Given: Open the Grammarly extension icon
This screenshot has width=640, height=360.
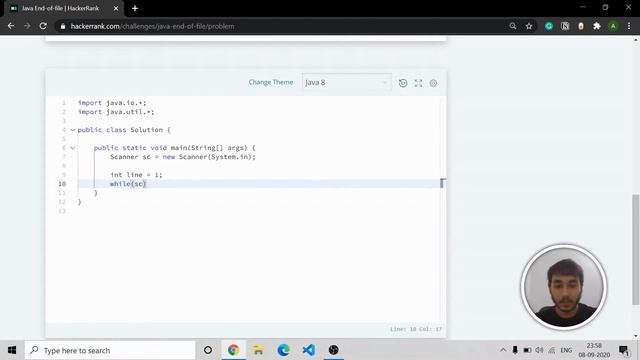Looking at the screenshot, I should (x=549, y=26).
